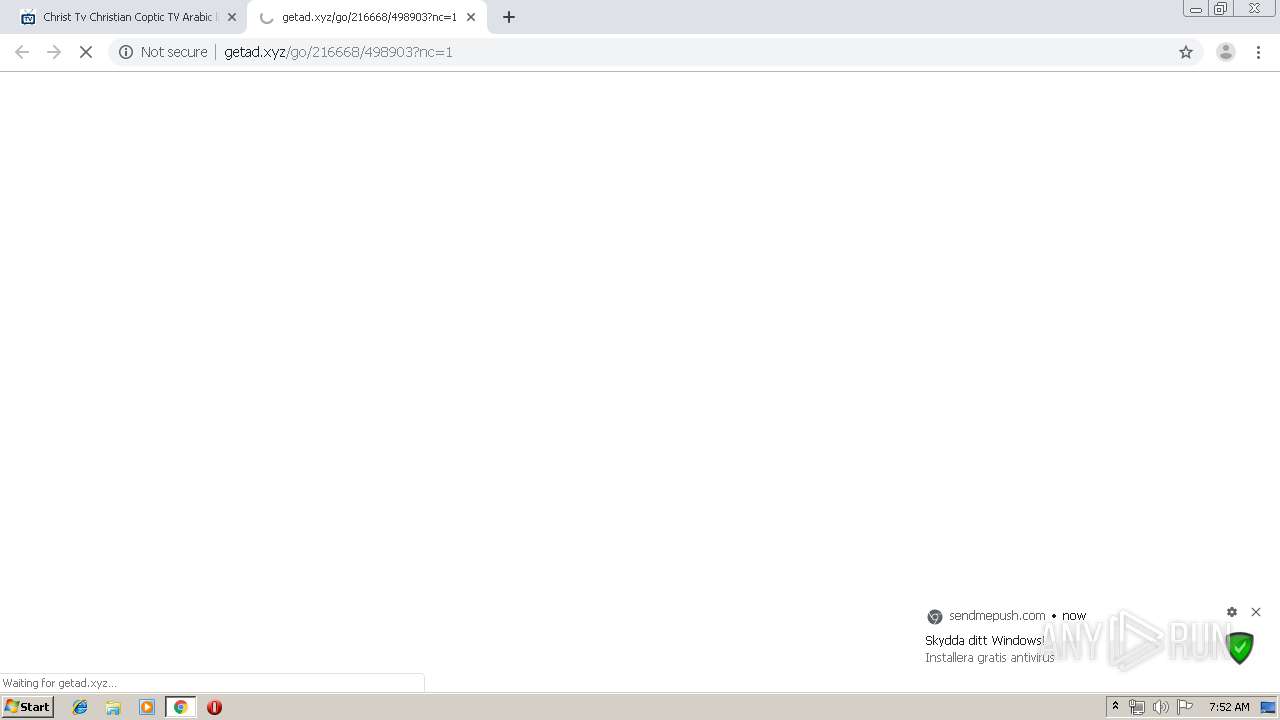The height and width of the screenshot is (720, 1280).
Task: Launch Internet Explorer from the taskbar
Action: click(x=80, y=707)
